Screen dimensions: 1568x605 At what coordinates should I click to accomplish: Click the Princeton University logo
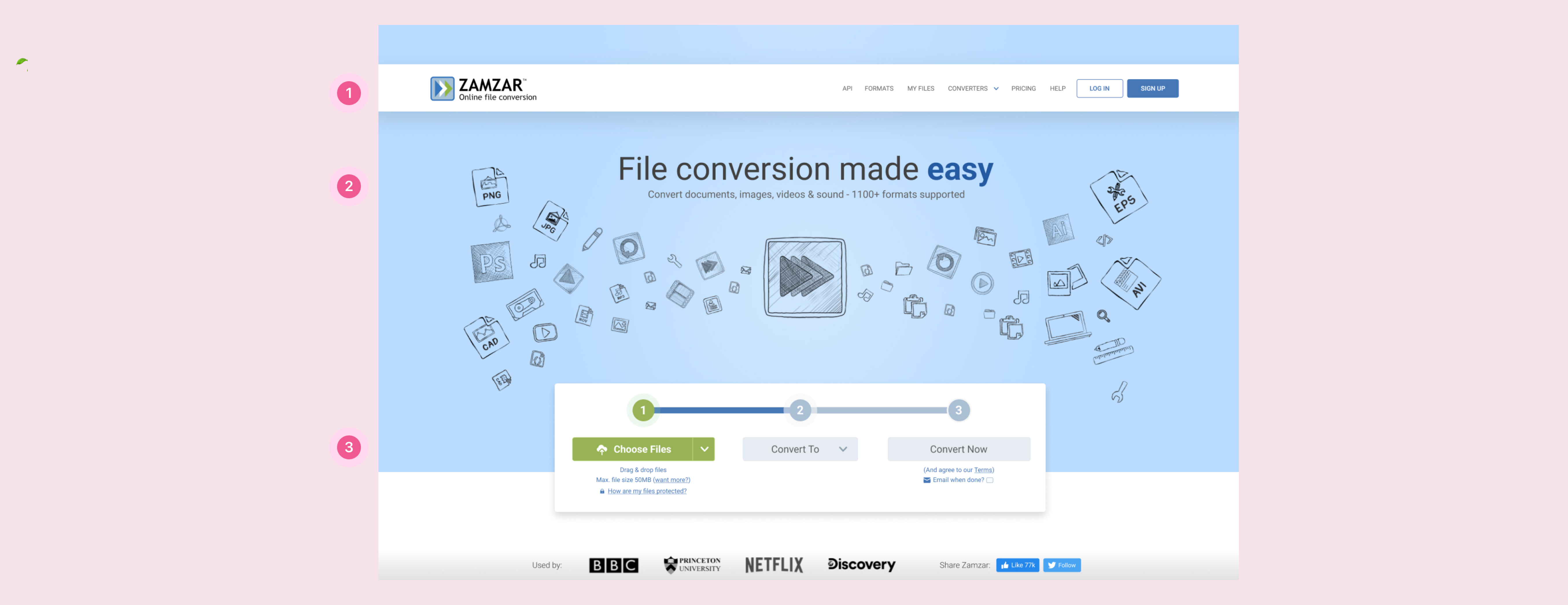click(x=691, y=564)
